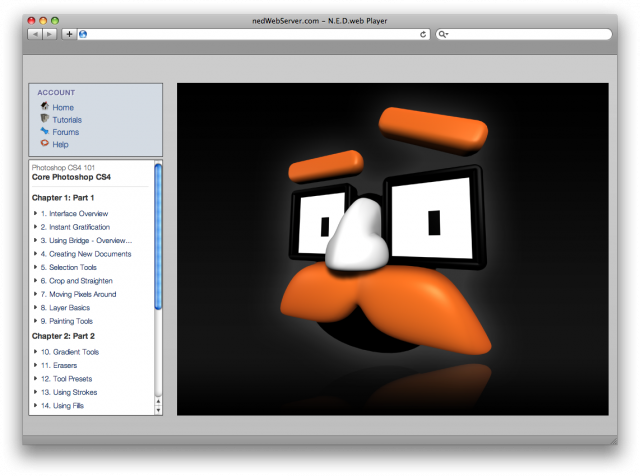This screenshot has height=476, width=640.
Task: Select '12. Tool Presets' lesson
Action: tap(67, 379)
